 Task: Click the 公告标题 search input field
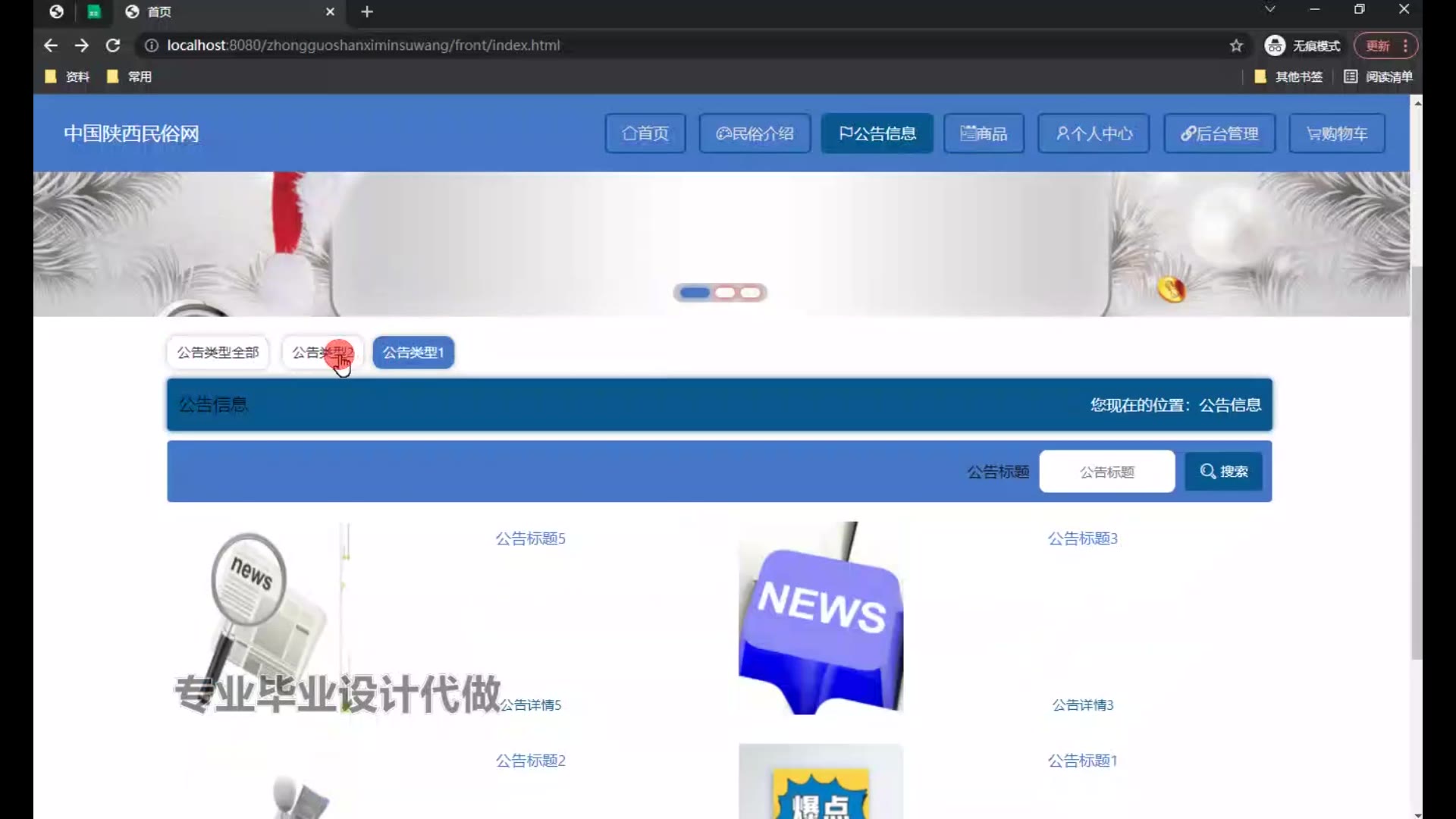pyautogui.click(x=1106, y=472)
